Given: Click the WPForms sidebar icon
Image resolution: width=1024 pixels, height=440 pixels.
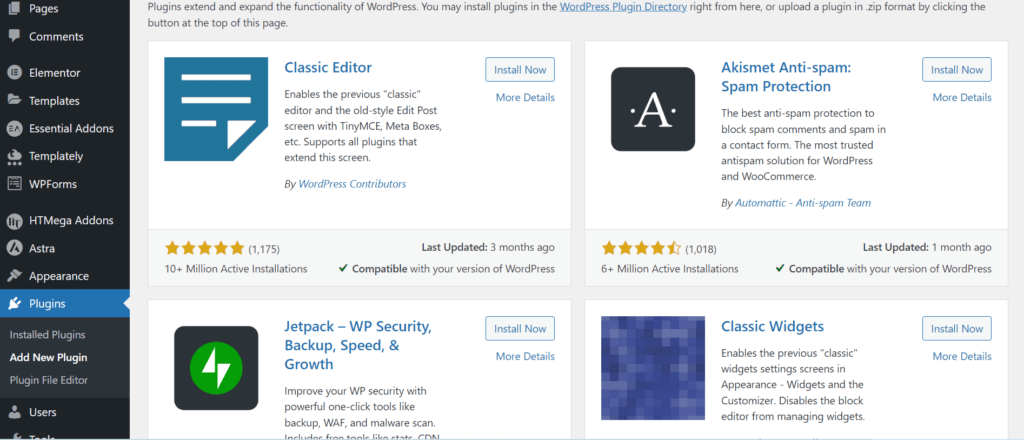Looking at the screenshot, I should (14, 184).
